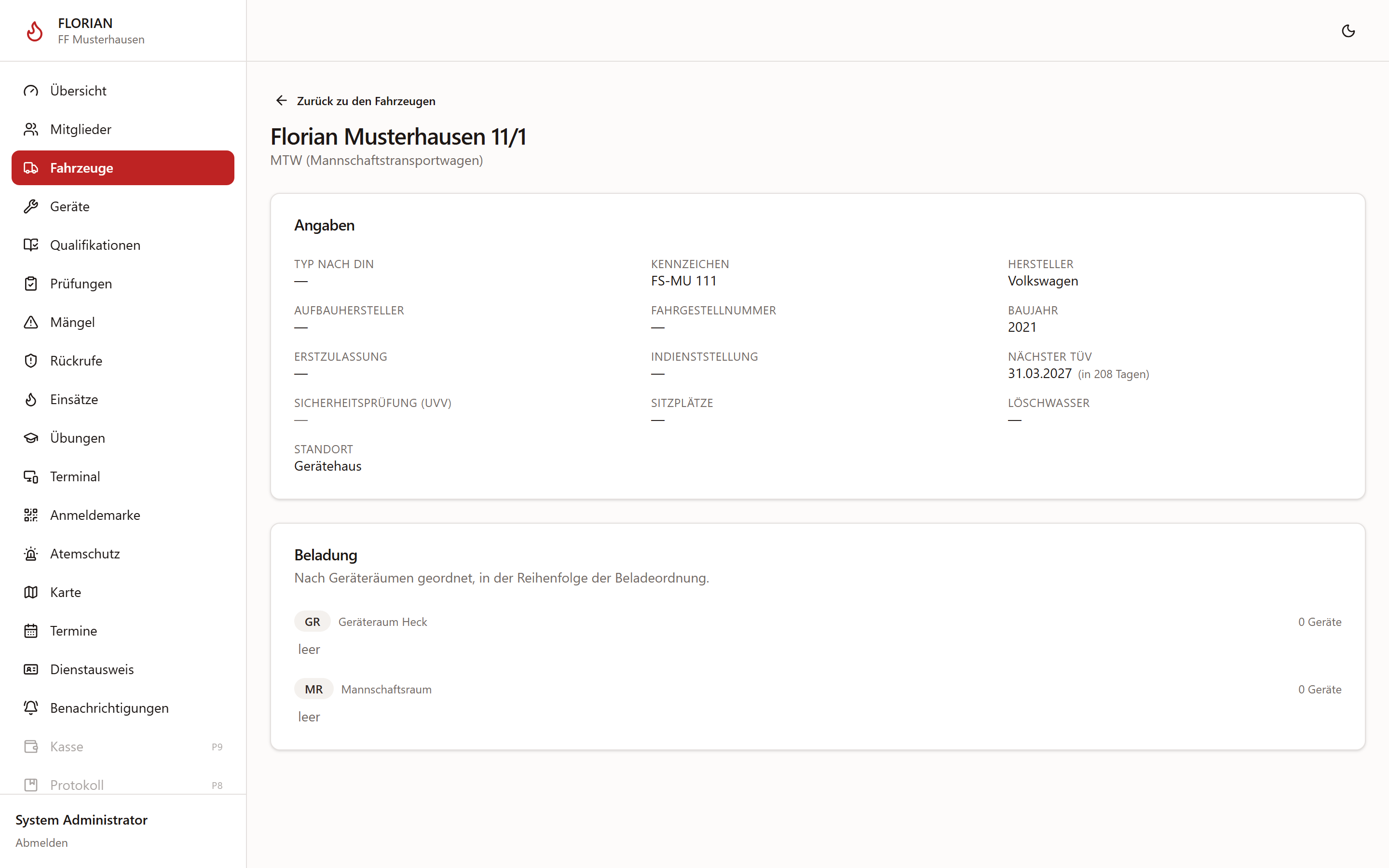Image resolution: width=1389 pixels, height=868 pixels.
Task: Click the back arrow icon above the vehicle title
Action: click(x=281, y=100)
